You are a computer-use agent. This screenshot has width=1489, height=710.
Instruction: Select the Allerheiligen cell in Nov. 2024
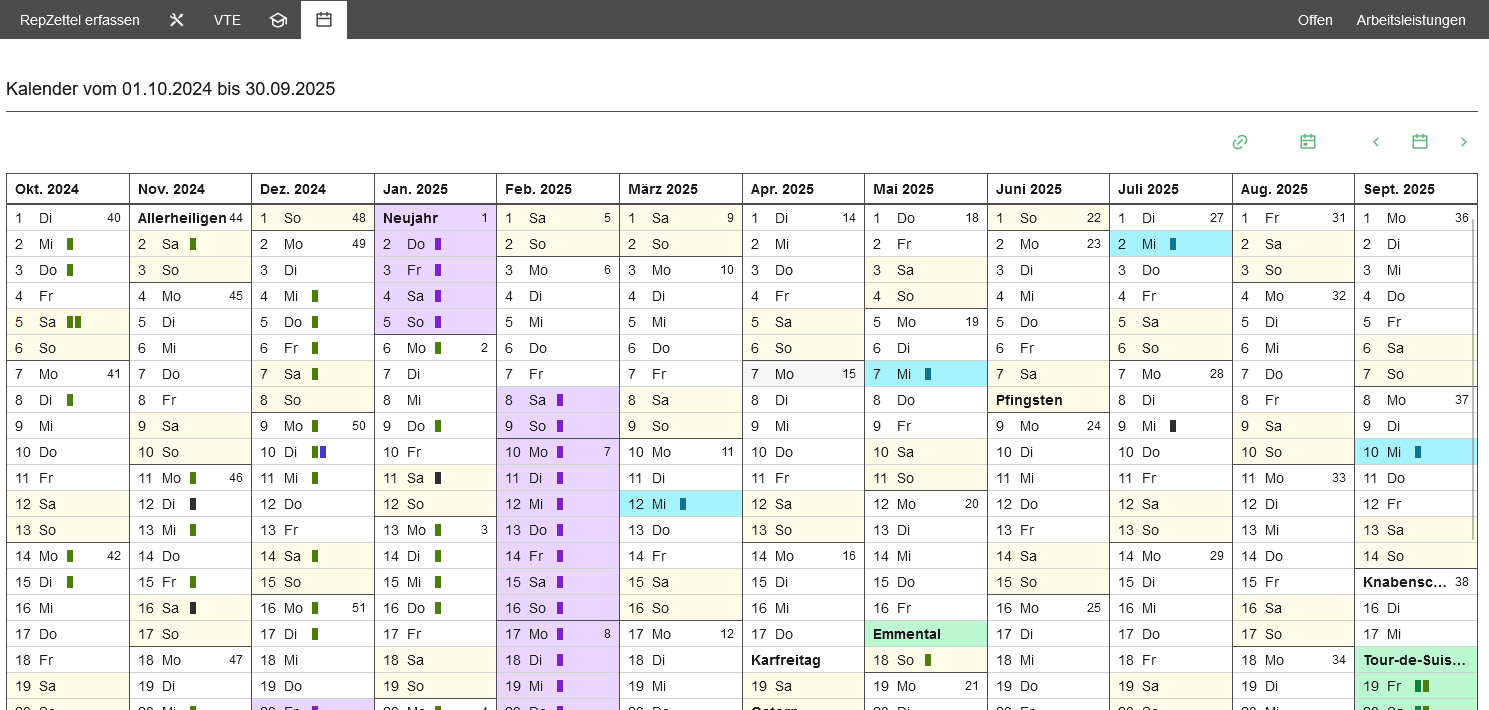coord(190,218)
